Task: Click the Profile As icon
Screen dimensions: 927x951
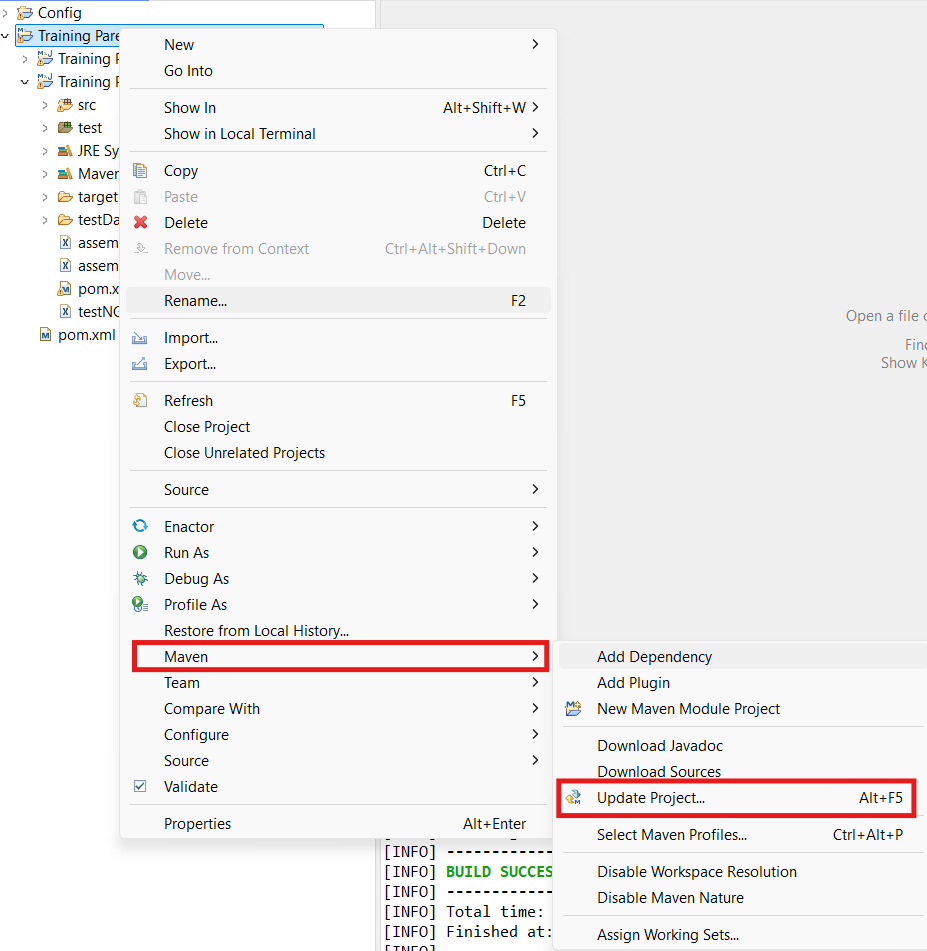Action: [x=140, y=605]
